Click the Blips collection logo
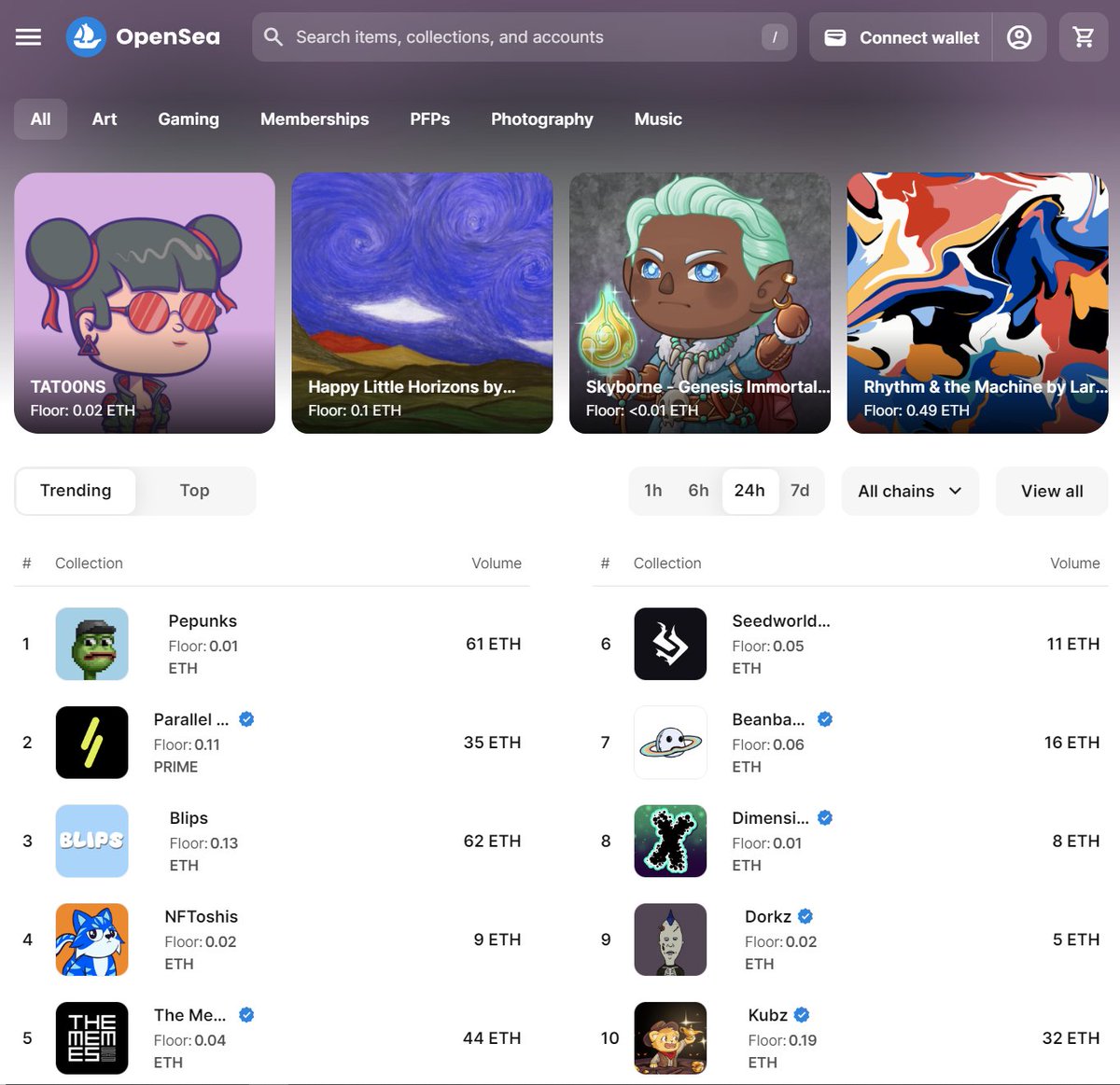 point(91,841)
